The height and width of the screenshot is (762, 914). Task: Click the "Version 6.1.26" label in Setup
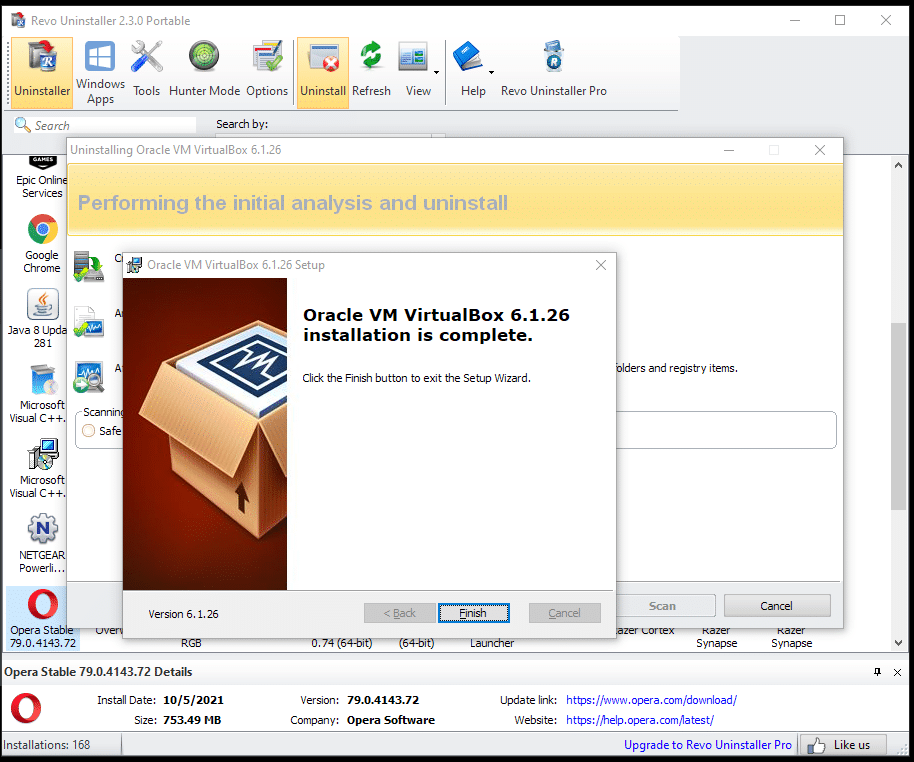(184, 614)
